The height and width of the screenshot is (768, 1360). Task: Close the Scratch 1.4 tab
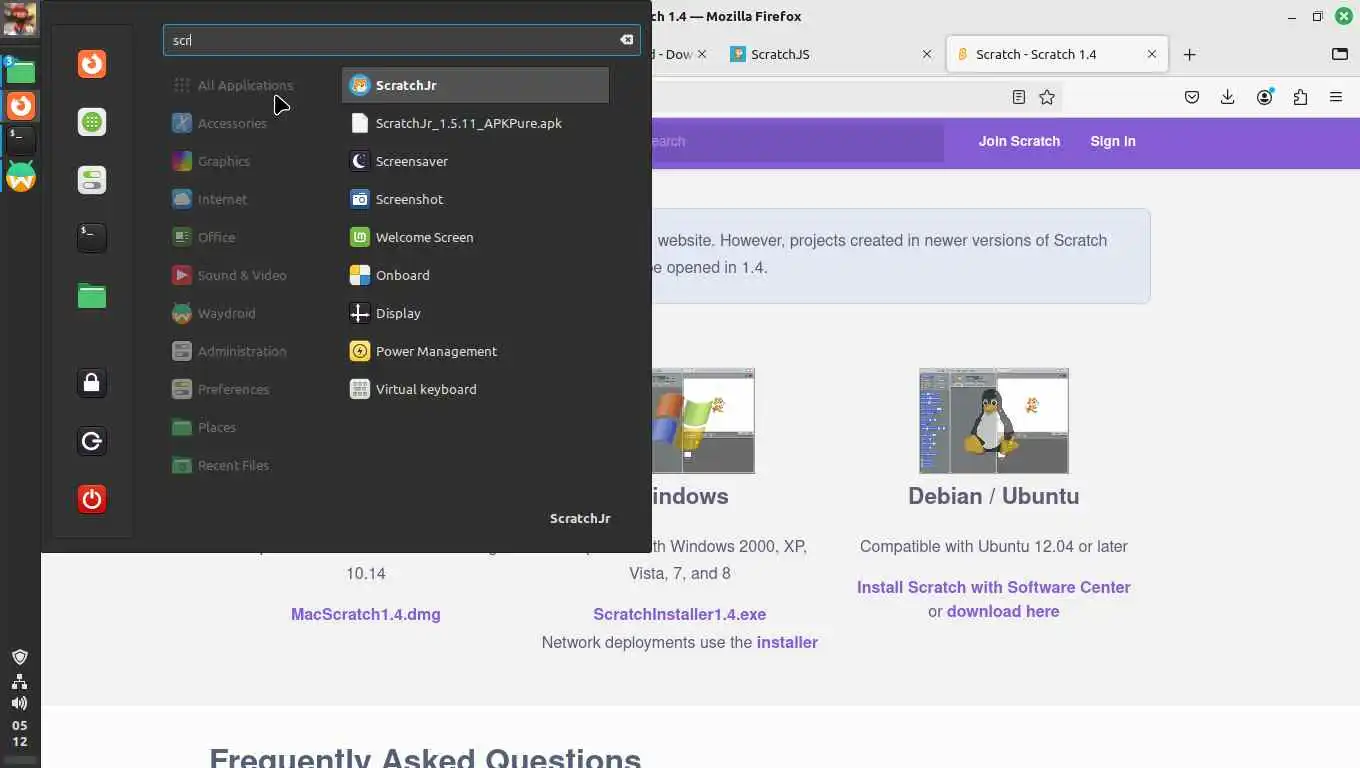pyautogui.click(x=1152, y=55)
